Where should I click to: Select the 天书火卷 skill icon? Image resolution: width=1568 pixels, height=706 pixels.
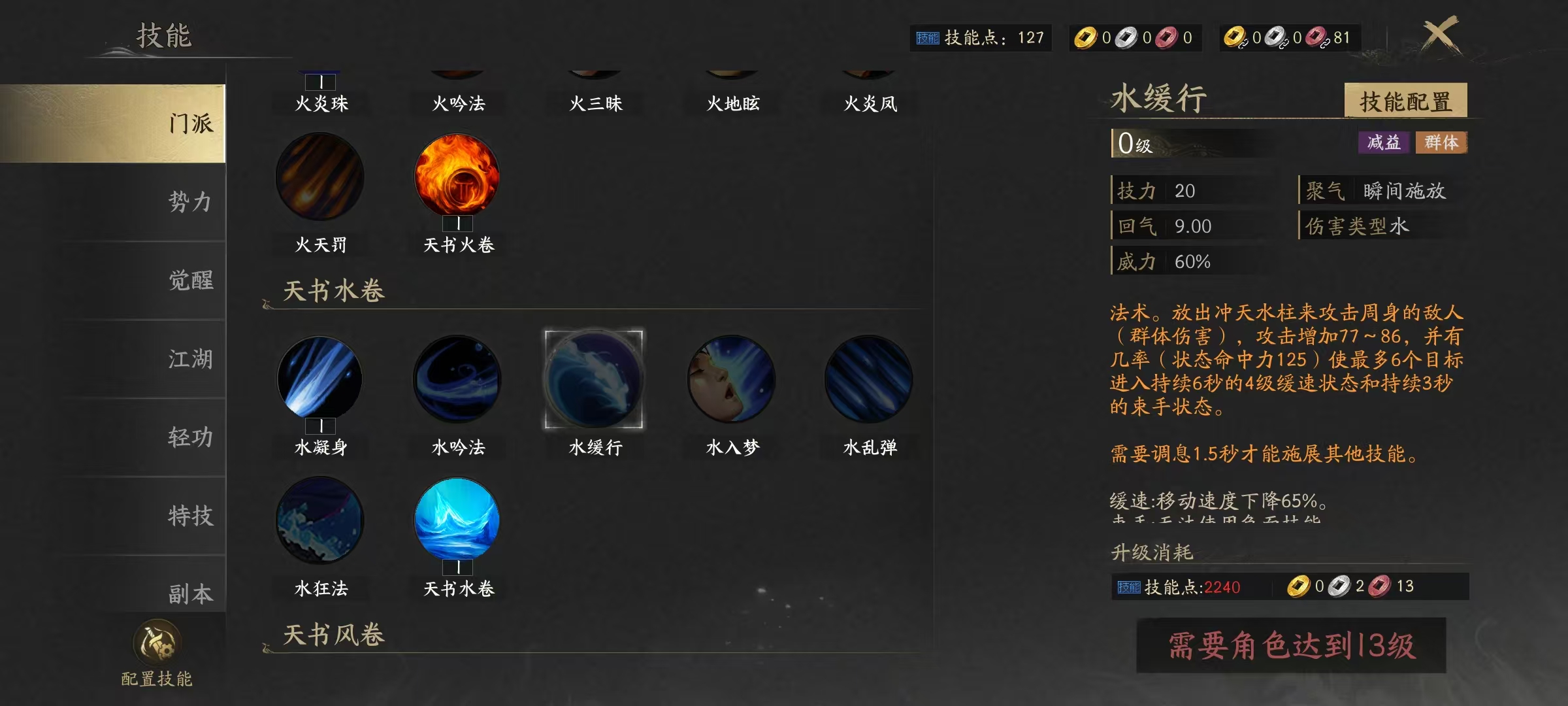(457, 176)
